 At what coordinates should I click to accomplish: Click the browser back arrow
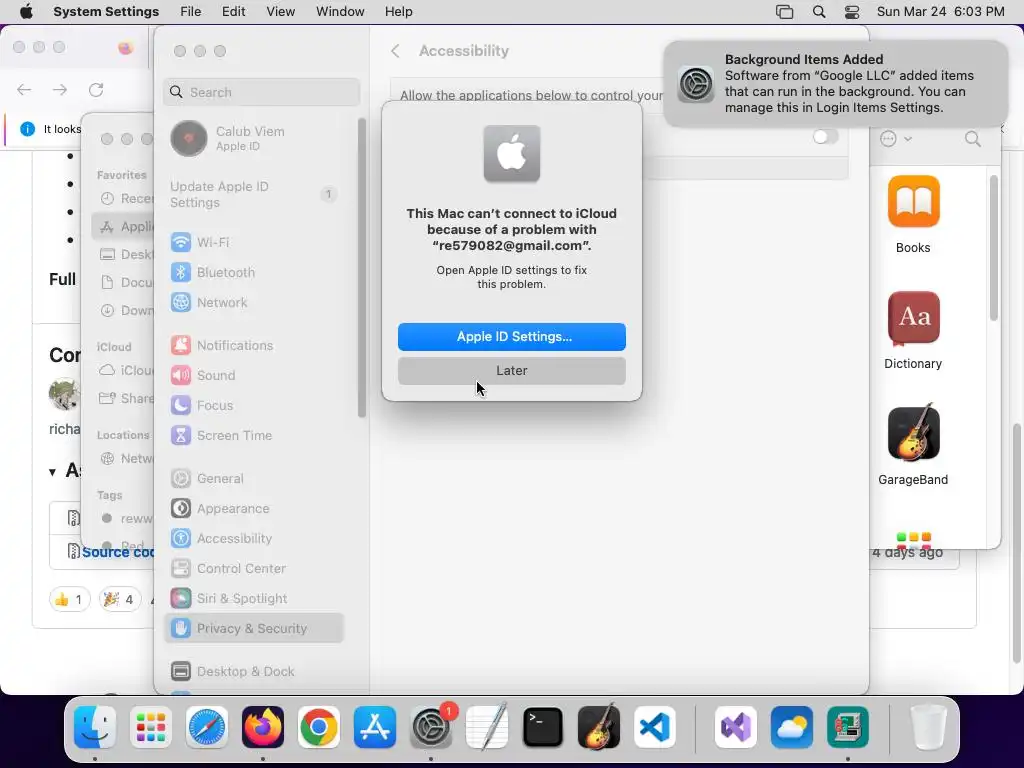pyautogui.click(x=24, y=89)
